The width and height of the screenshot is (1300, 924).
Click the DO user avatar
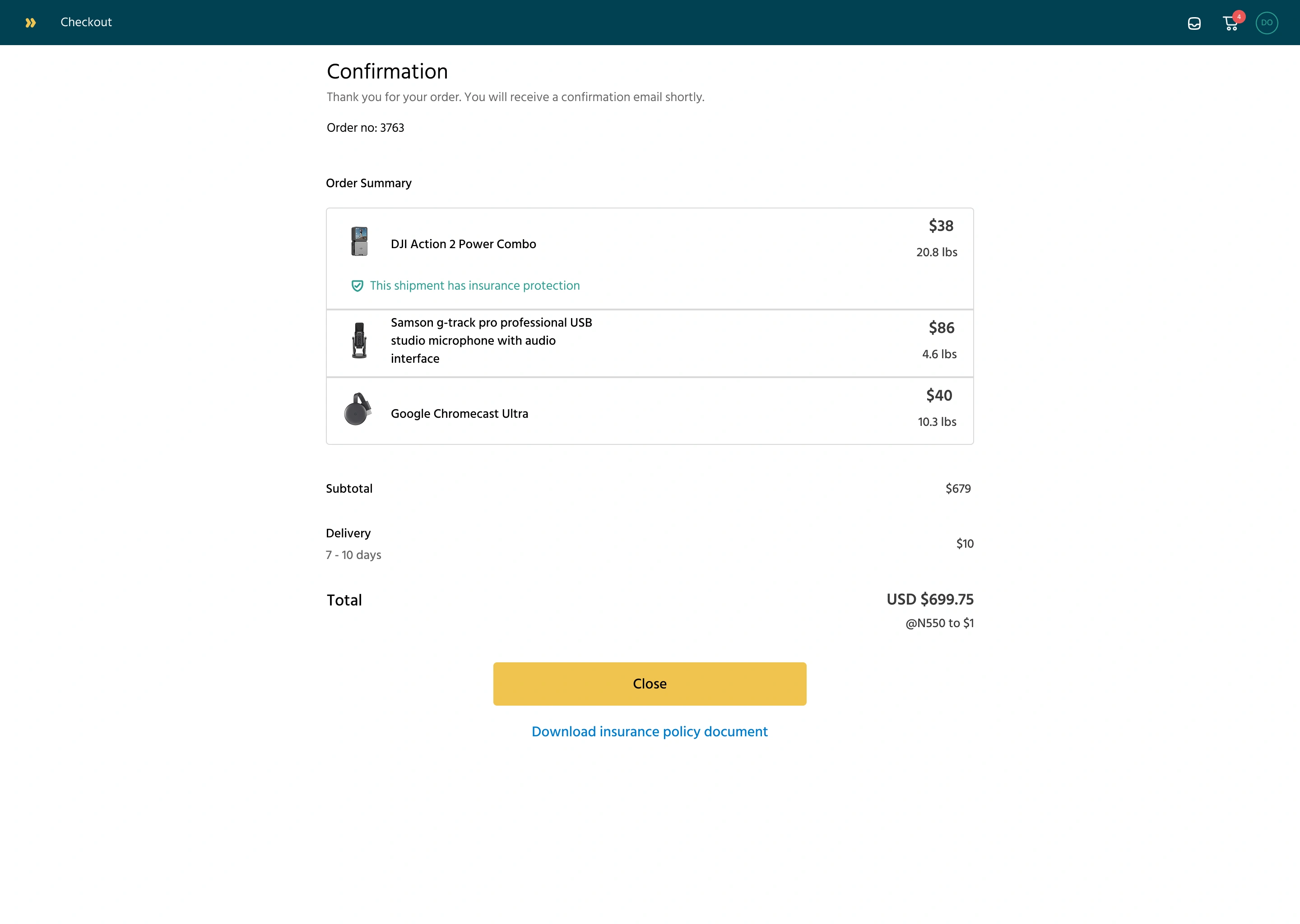click(x=1267, y=23)
